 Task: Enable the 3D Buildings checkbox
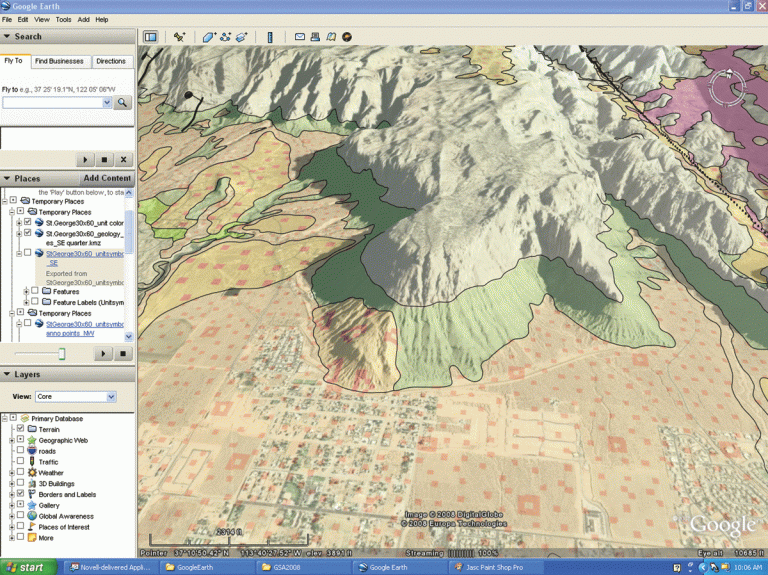point(20,483)
